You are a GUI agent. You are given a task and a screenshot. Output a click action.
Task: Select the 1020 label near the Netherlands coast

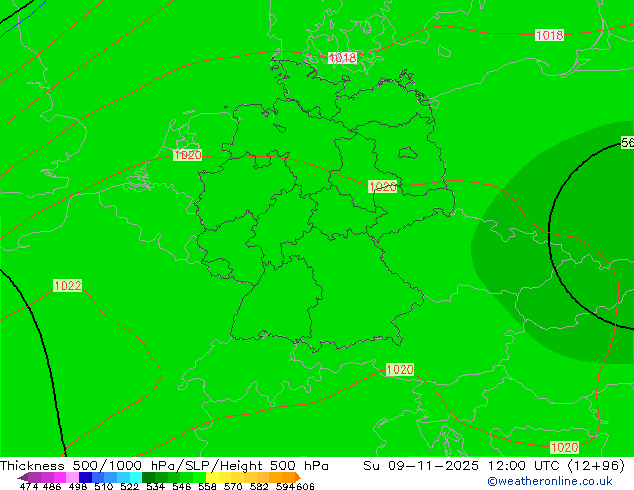(x=188, y=155)
